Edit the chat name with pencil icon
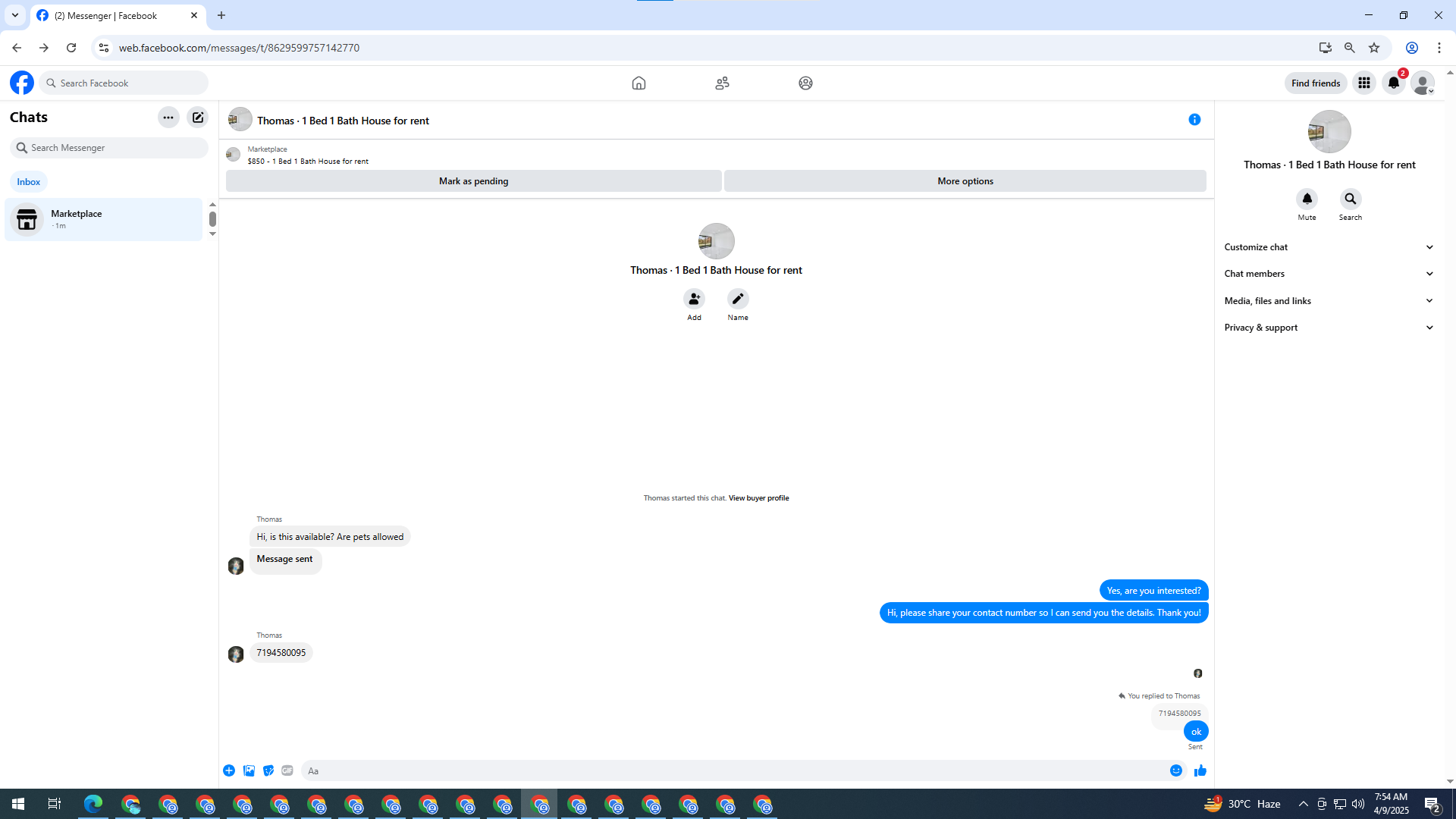The height and width of the screenshot is (819, 1456). 738,299
